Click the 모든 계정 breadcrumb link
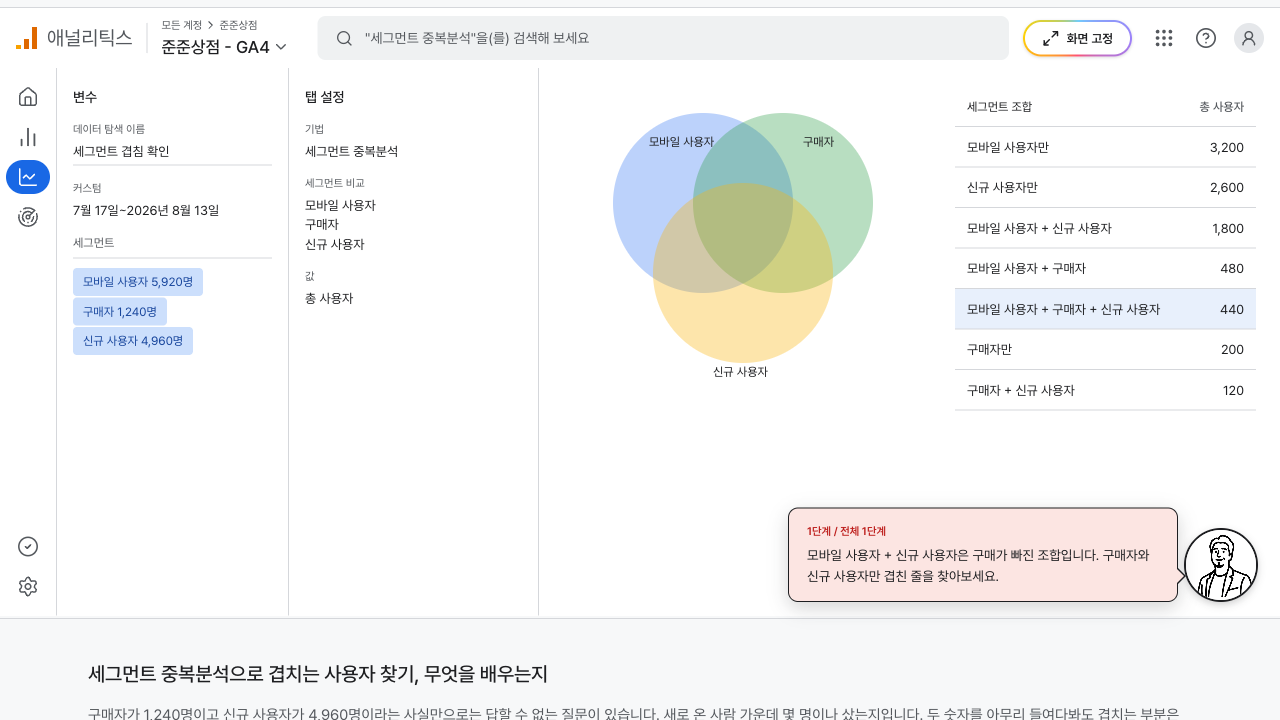Image resolution: width=1280 pixels, height=720 pixels. tap(181, 24)
